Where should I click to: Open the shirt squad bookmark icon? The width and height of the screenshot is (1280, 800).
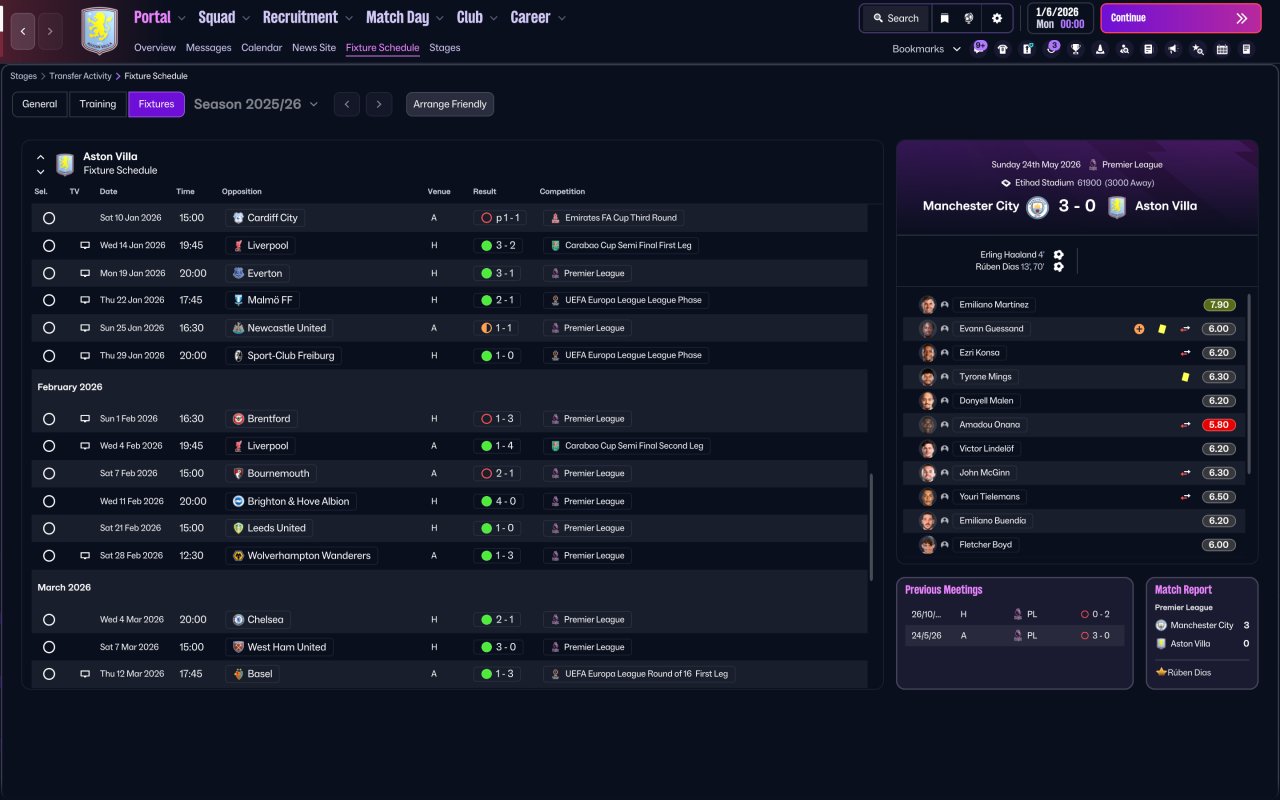pyautogui.click(x=1003, y=49)
